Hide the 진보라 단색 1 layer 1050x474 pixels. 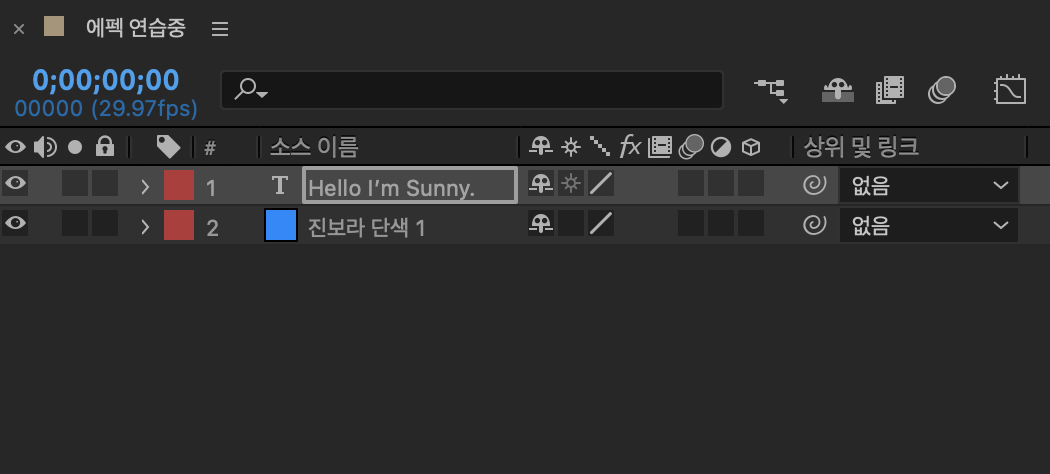pyautogui.click(x=15, y=224)
